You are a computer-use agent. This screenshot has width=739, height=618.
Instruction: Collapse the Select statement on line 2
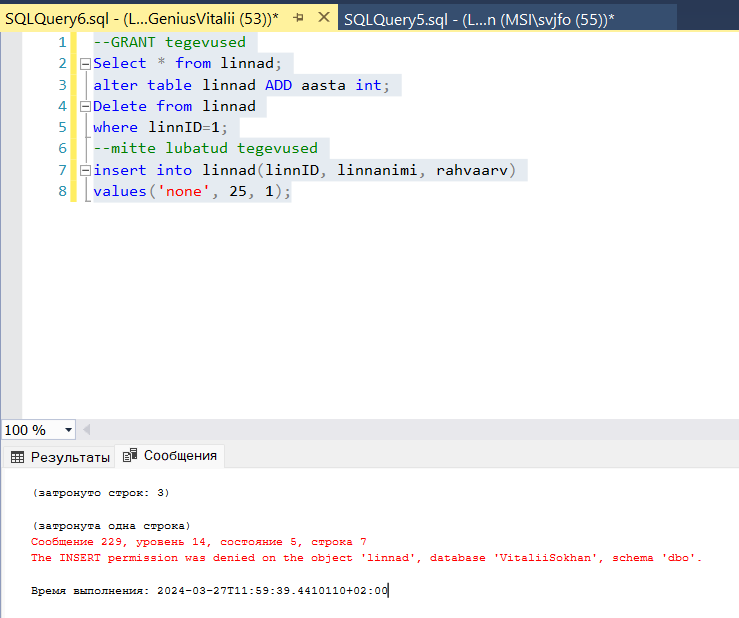85,64
